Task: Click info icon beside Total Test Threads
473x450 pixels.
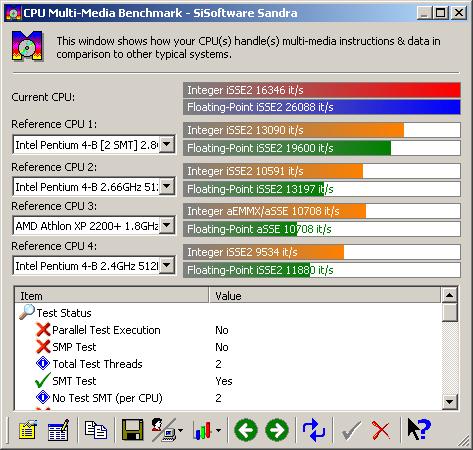Action: 43,363
